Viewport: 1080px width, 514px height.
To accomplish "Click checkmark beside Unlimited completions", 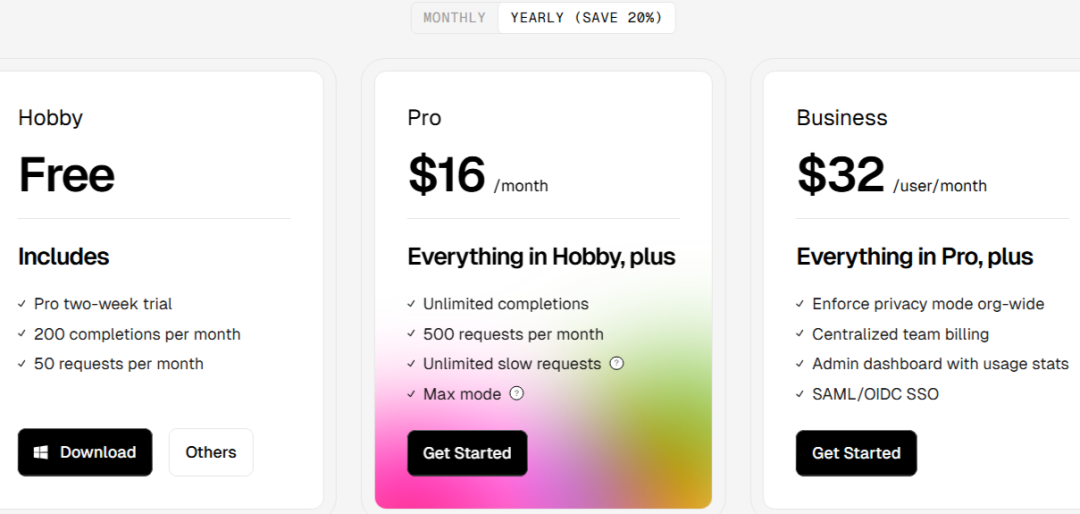I will point(411,303).
